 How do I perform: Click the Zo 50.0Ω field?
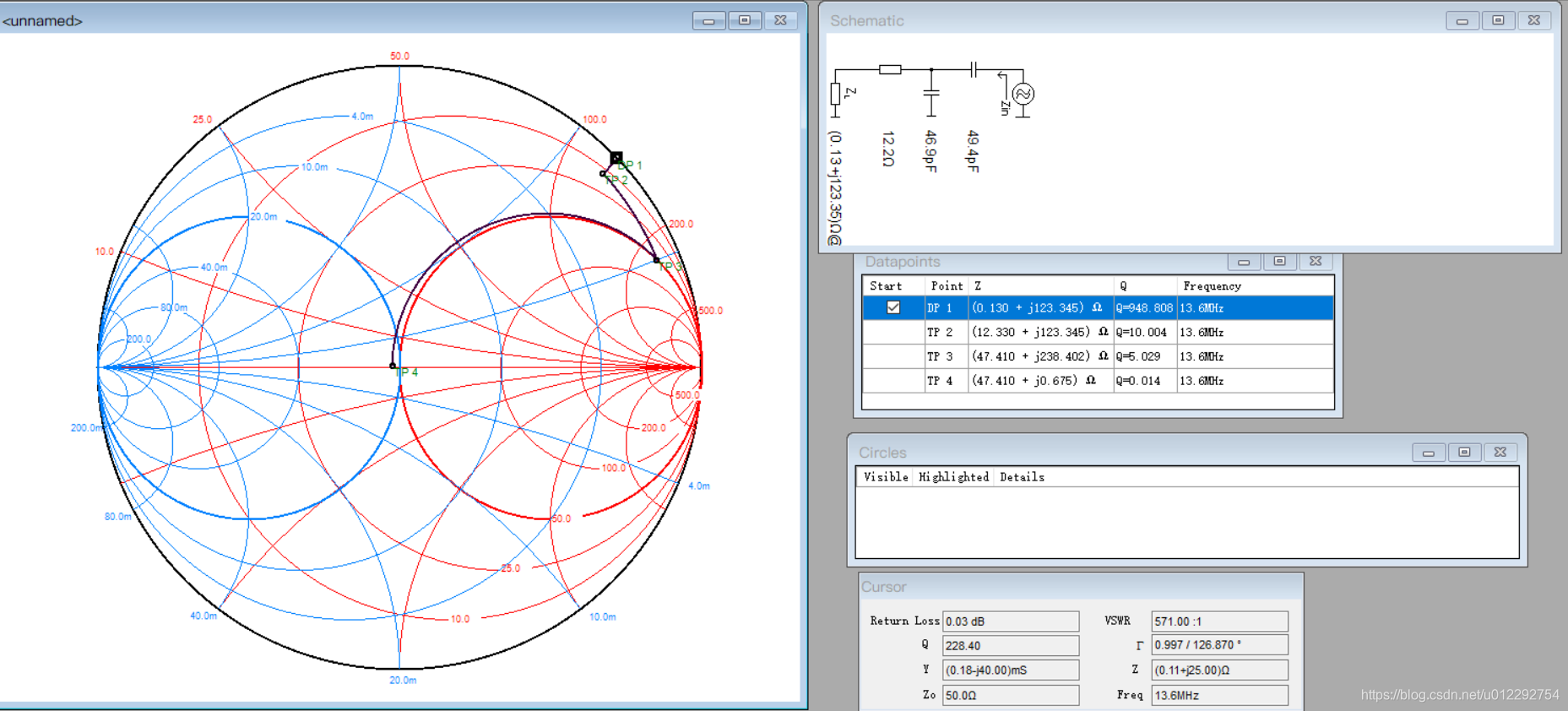click(1011, 696)
